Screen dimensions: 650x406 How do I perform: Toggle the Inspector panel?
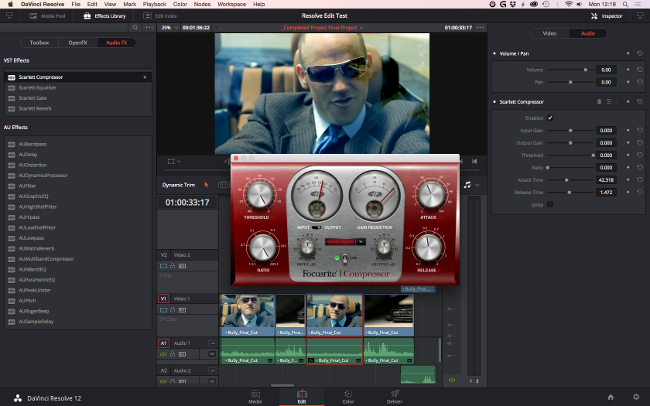(606, 16)
